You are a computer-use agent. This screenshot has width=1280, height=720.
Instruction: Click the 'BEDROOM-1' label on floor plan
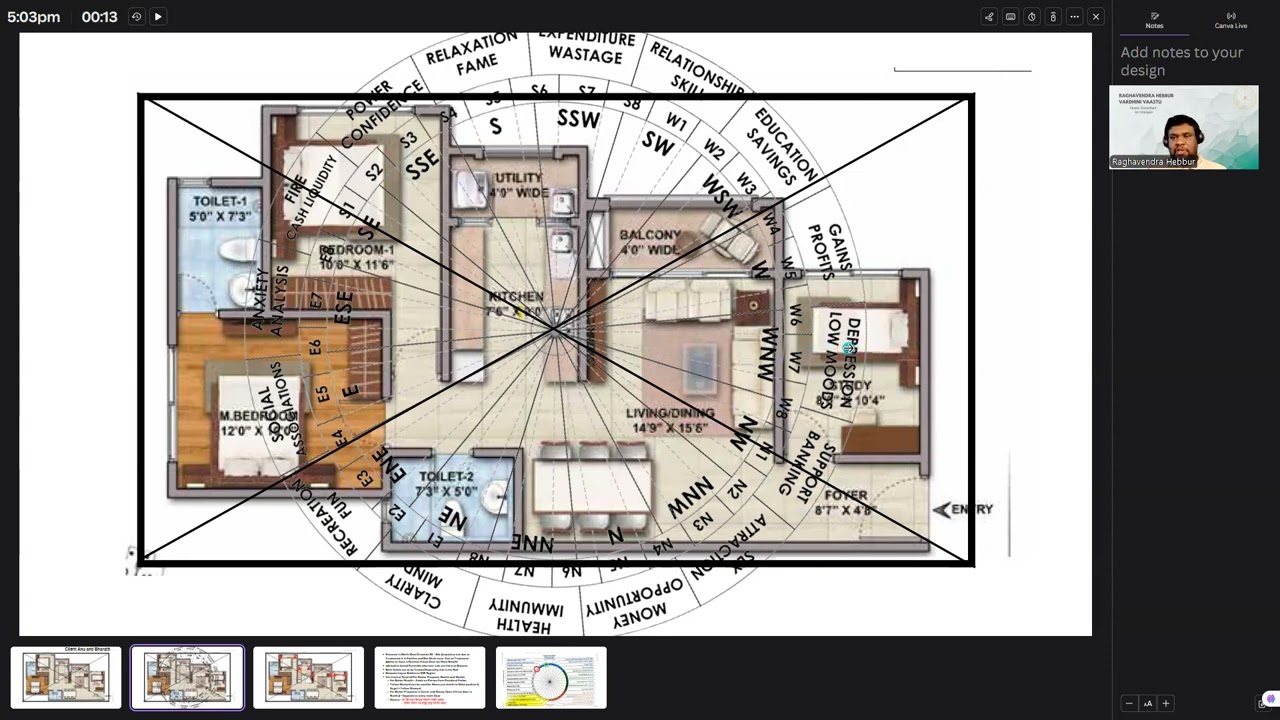(357, 250)
